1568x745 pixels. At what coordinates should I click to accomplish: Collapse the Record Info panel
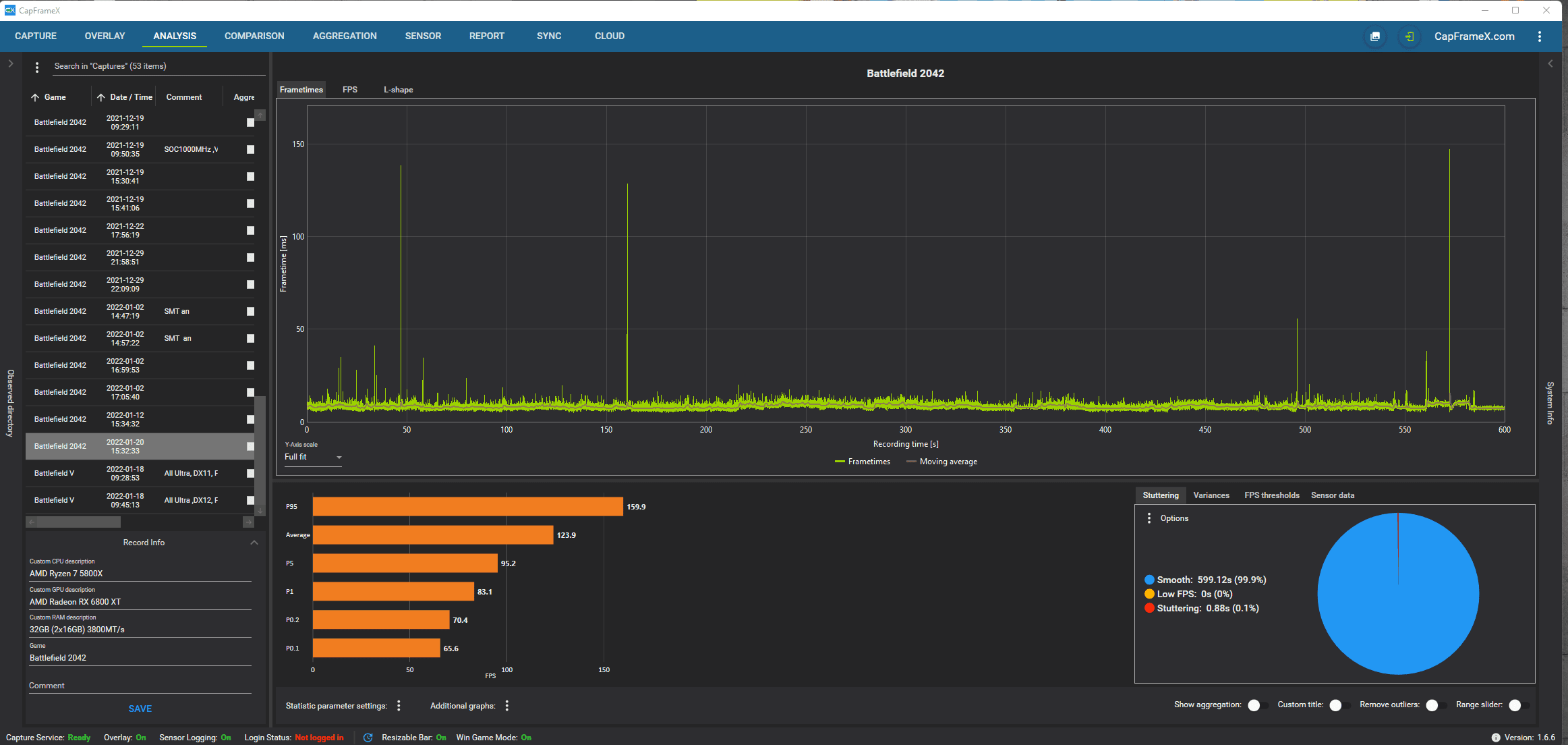[x=254, y=543]
